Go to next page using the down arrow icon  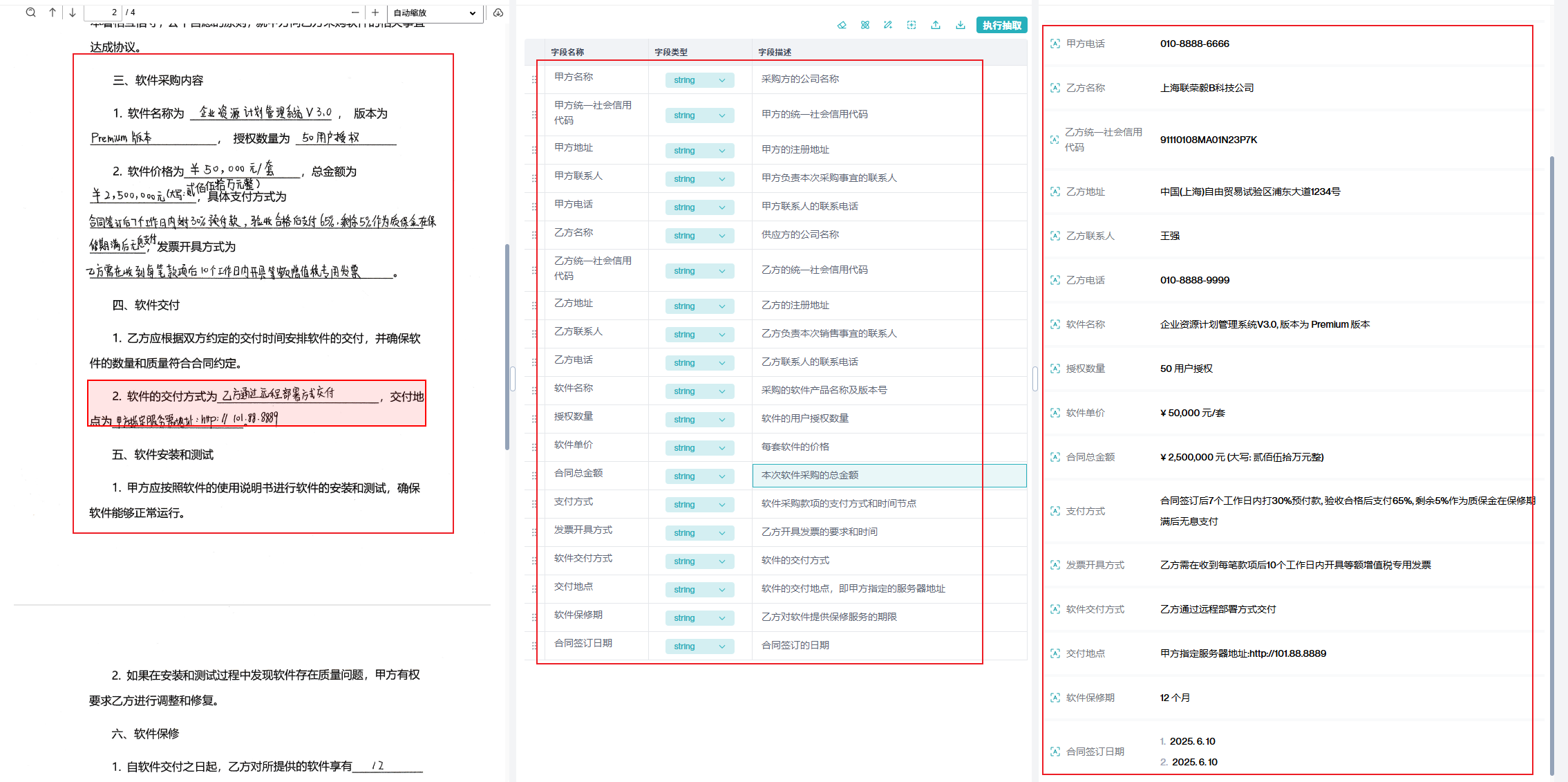point(72,12)
